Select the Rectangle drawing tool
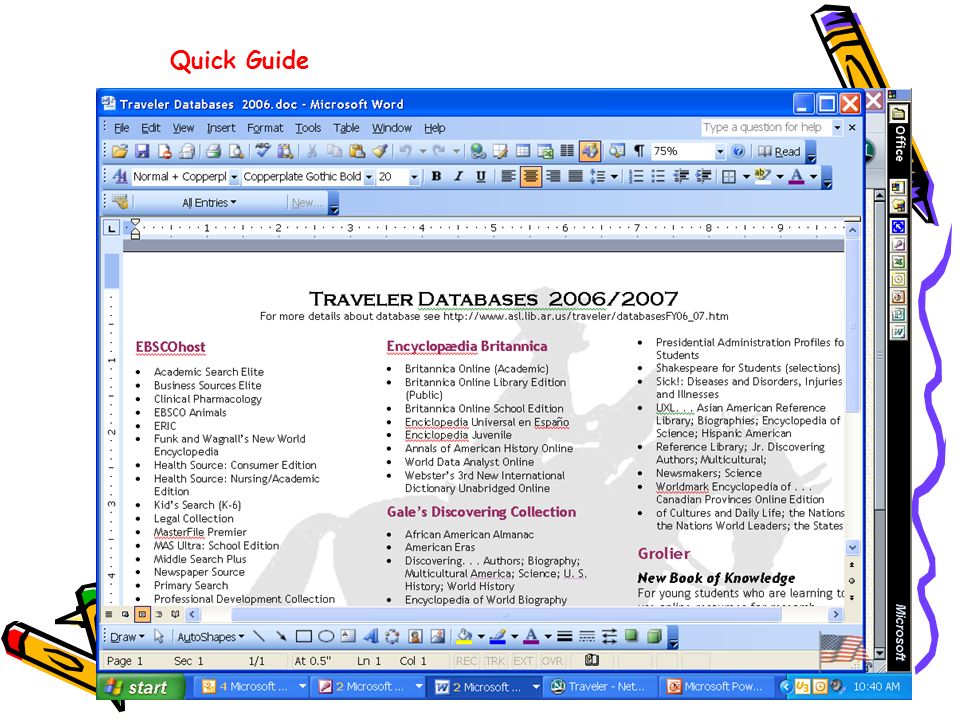This screenshot has width=960, height=720. coord(304,637)
